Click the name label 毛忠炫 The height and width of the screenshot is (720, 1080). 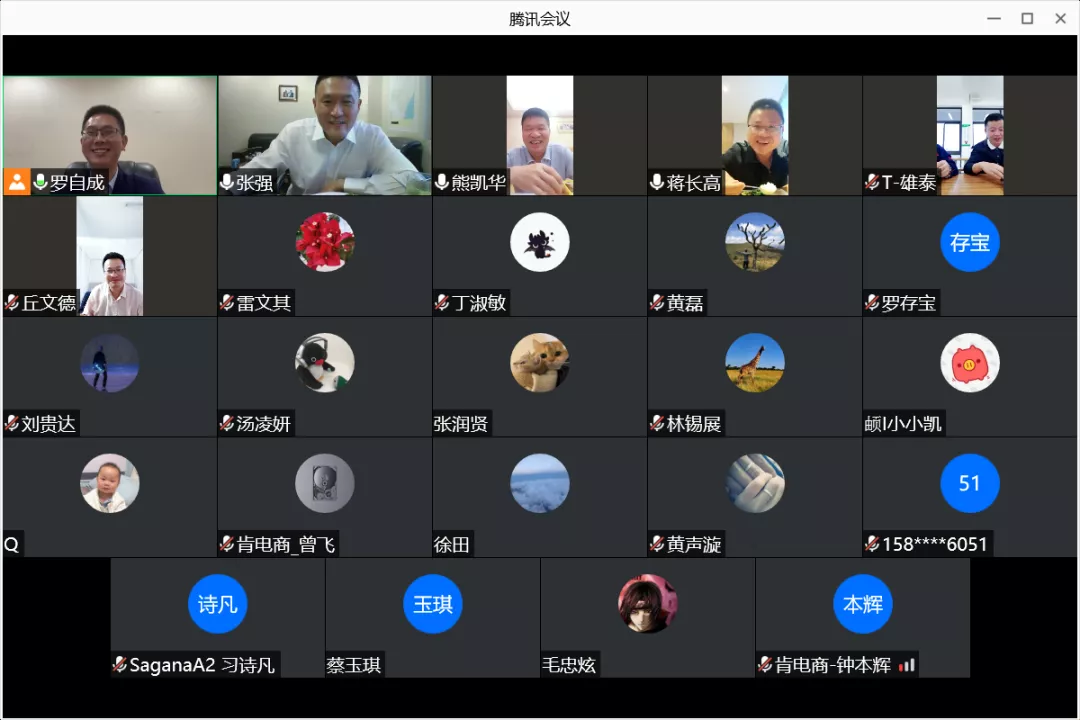569,665
